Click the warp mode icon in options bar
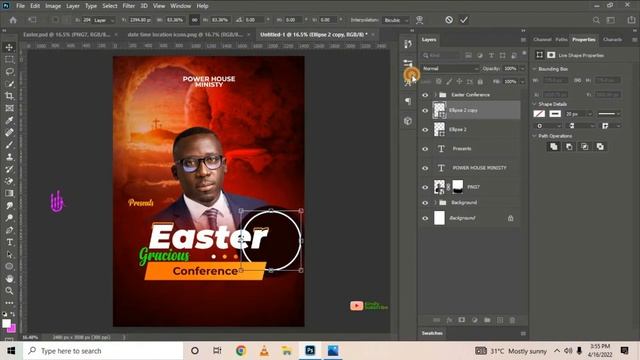 click(x=419, y=20)
